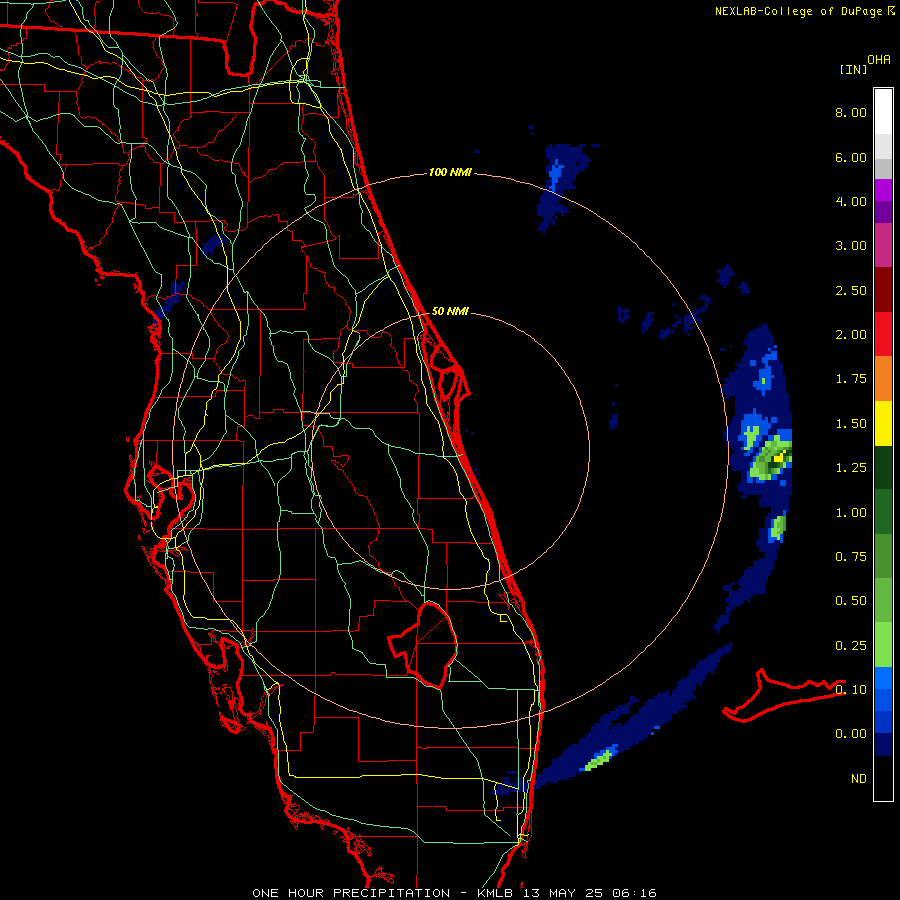The height and width of the screenshot is (900, 900).
Task: Click the OHA product label
Action: [879, 60]
